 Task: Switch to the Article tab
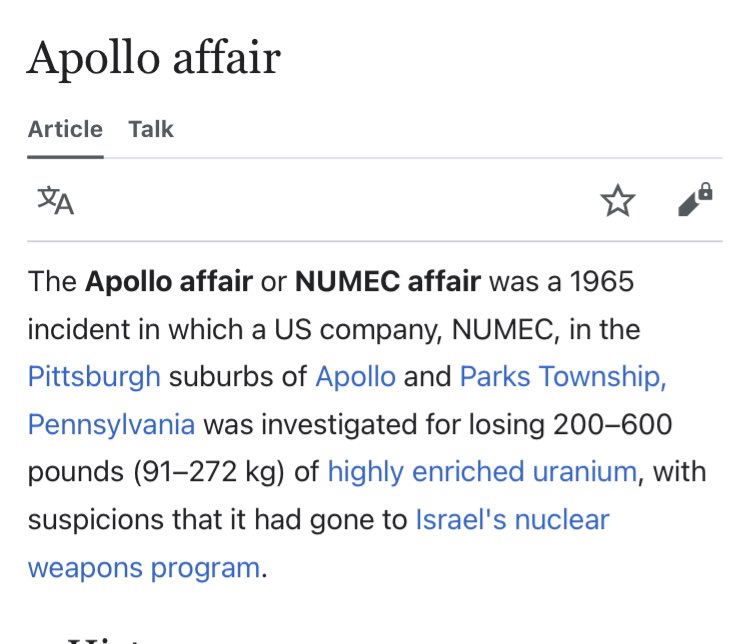[x=65, y=129]
